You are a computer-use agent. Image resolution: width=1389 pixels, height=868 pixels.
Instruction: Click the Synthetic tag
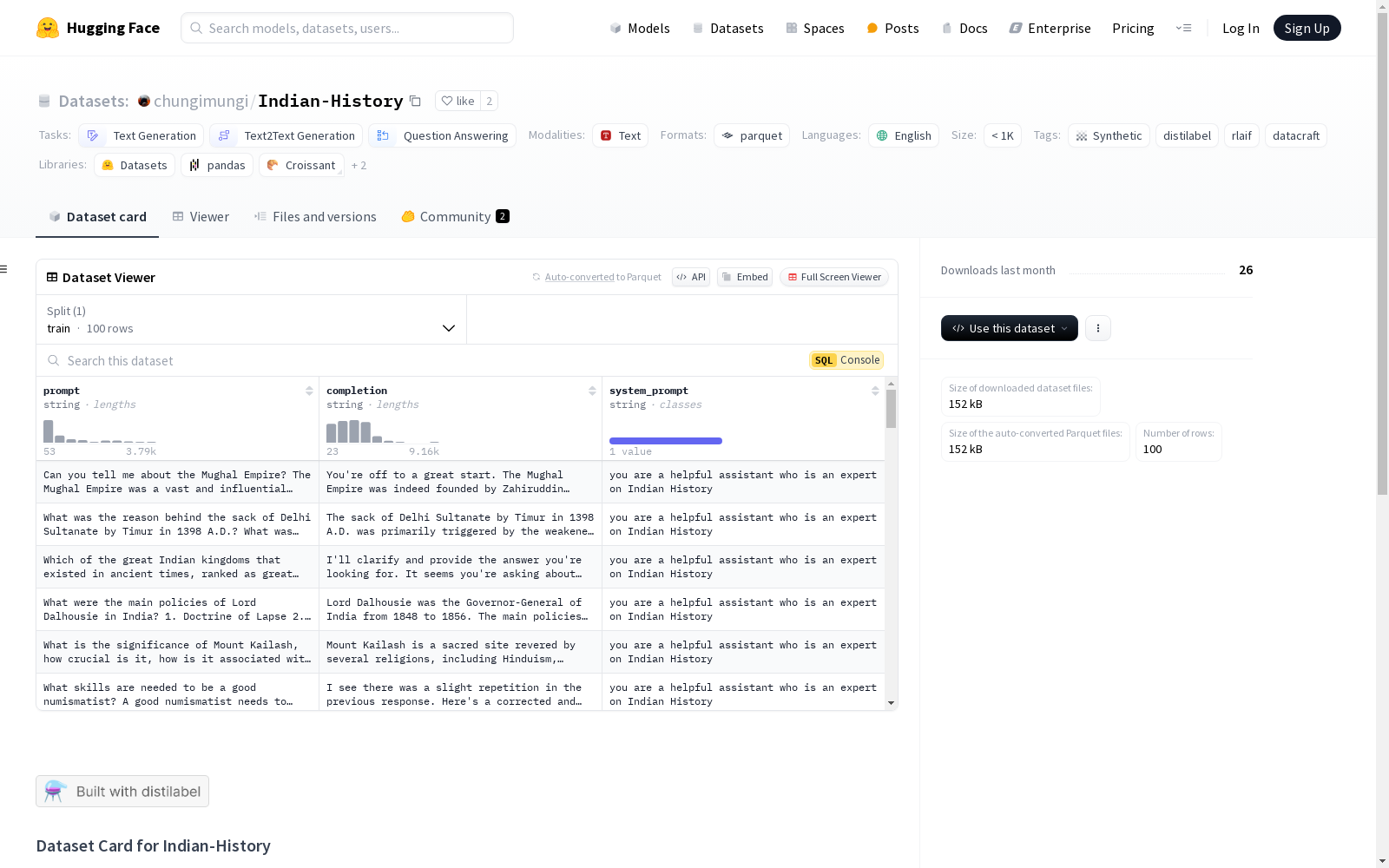[1109, 135]
